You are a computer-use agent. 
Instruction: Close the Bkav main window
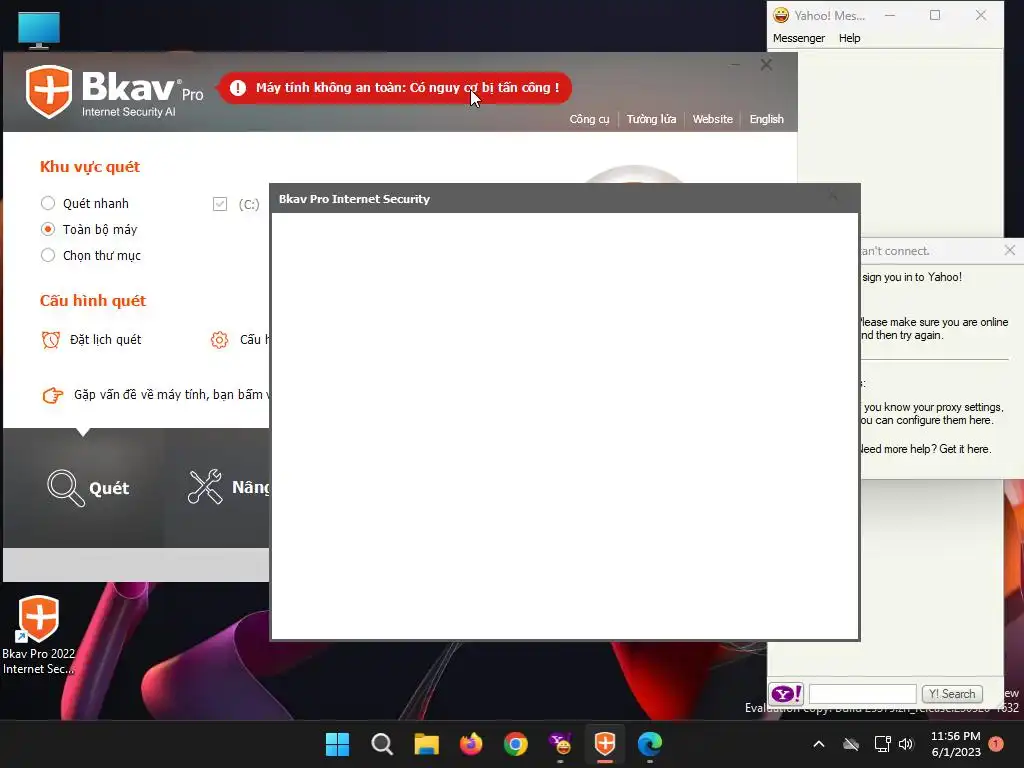[766, 65]
